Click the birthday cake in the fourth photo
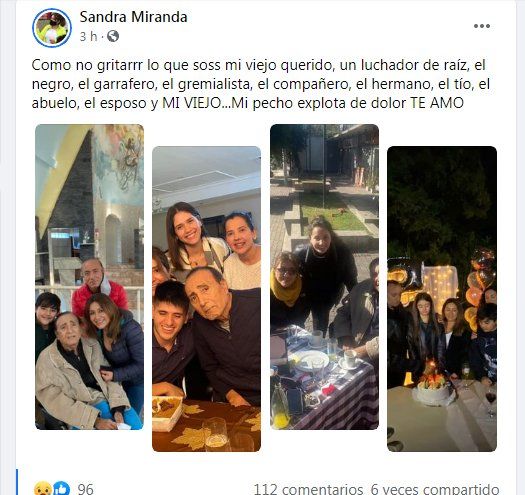Screen dimensions: 525x495 tap(433, 386)
